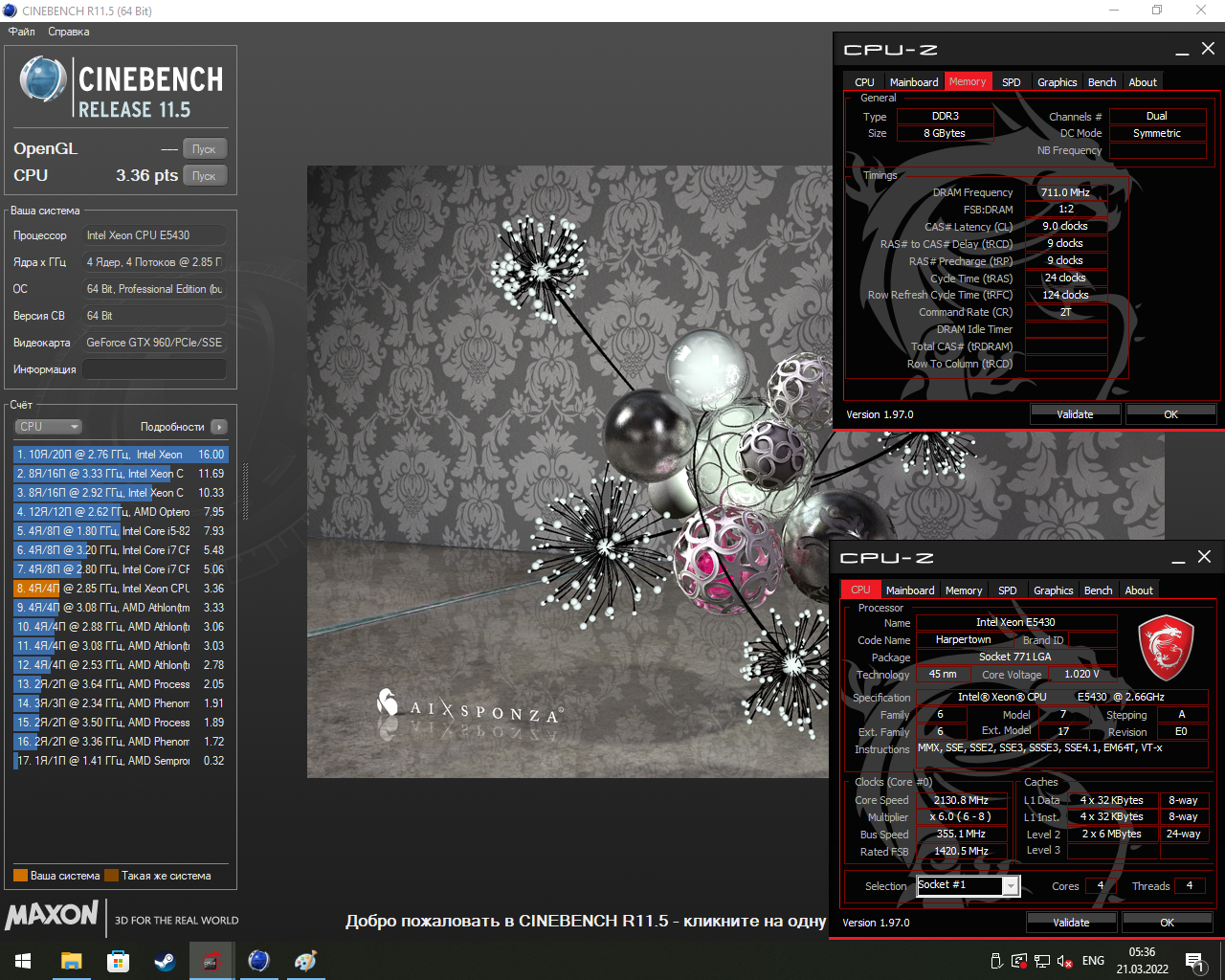The image size is (1225, 980).
Task: Open About tab in lower CPU-Z
Action: click(x=1139, y=590)
